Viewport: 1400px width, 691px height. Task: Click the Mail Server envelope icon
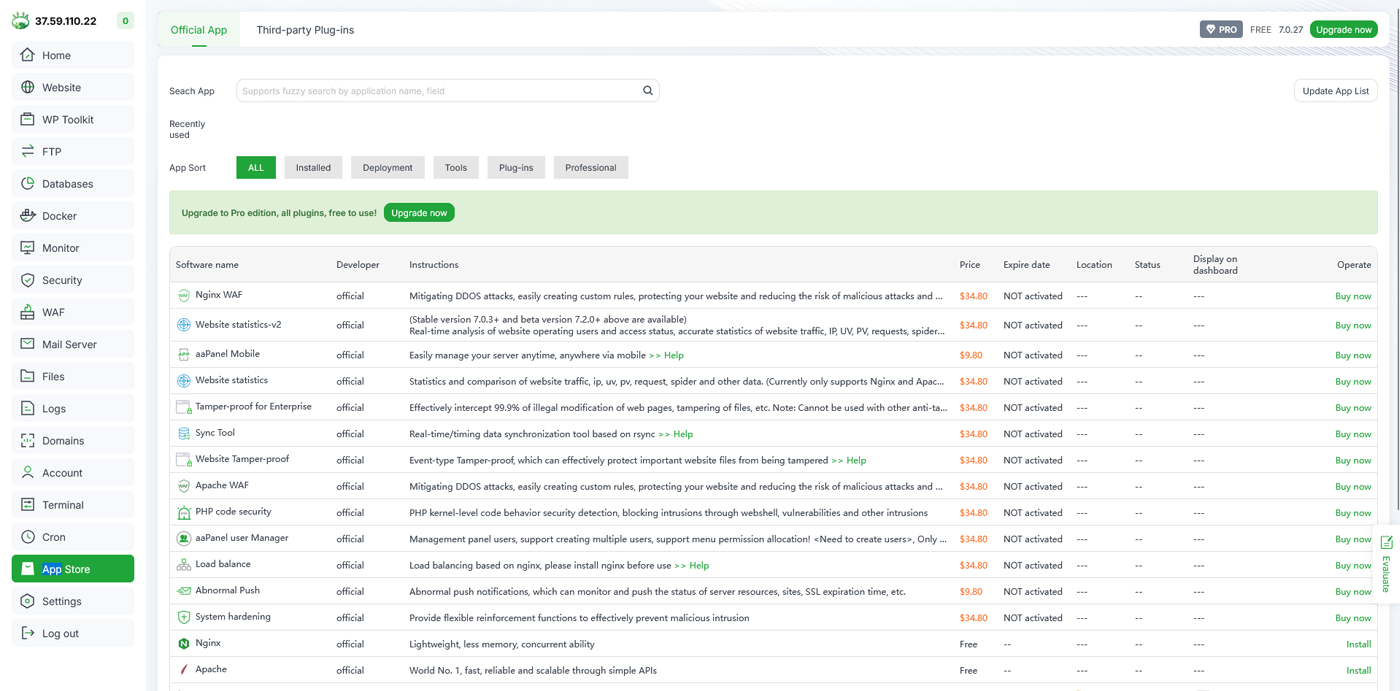28,344
